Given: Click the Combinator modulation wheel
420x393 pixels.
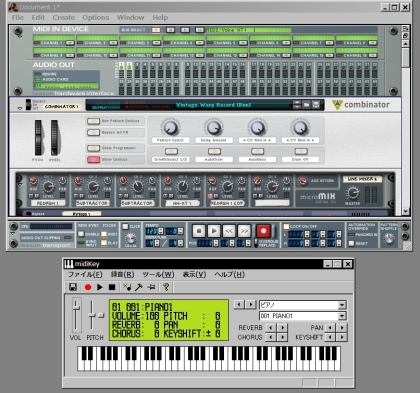Looking at the screenshot, I should (54, 138).
